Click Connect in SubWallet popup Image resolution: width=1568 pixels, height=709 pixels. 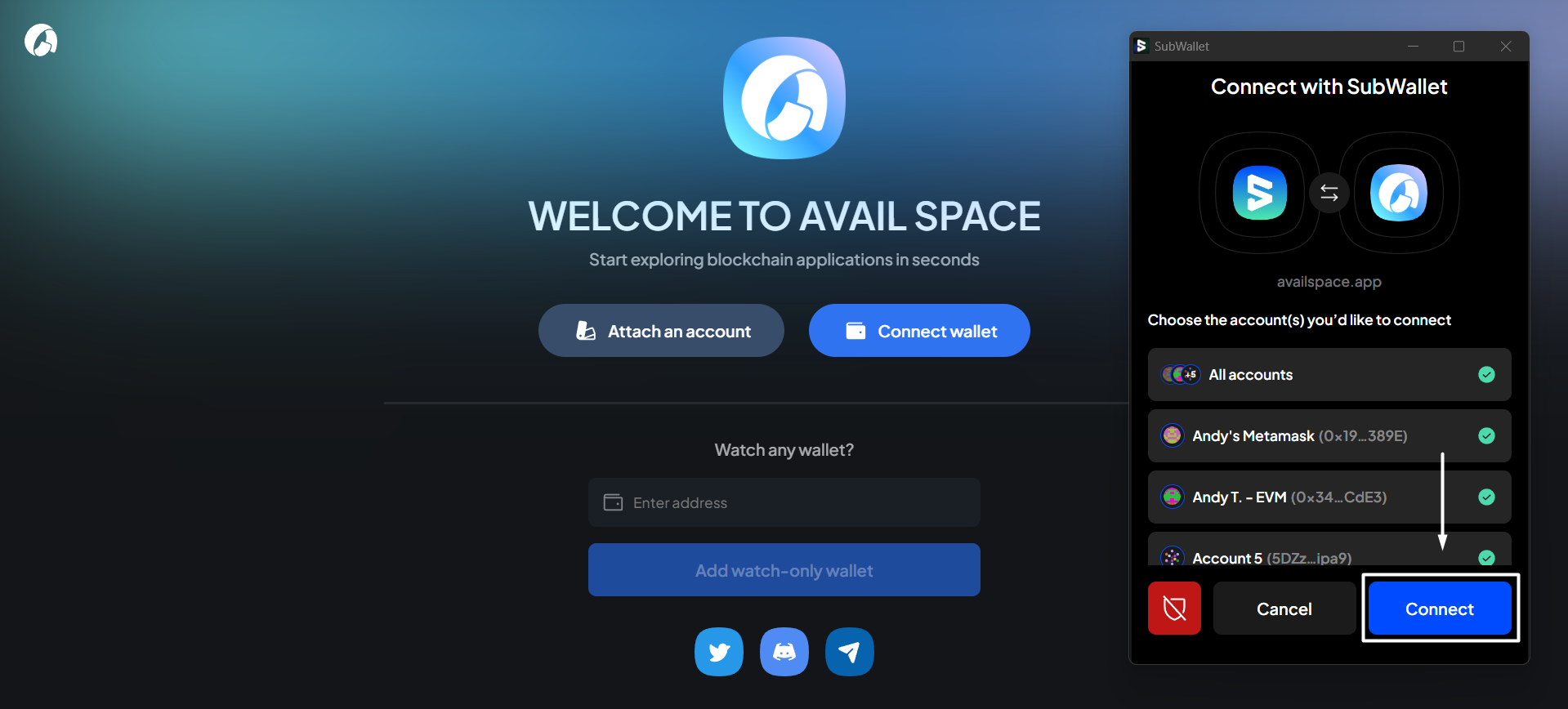tap(1440, 609)
